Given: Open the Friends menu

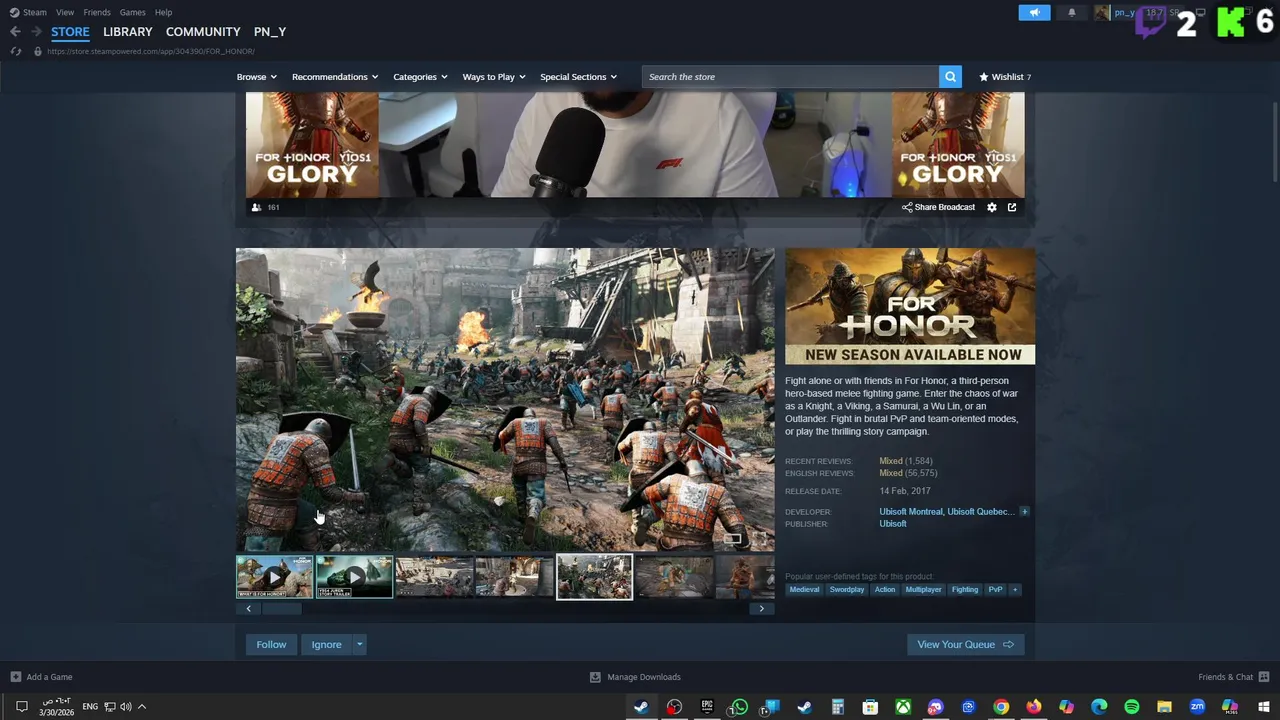Looking at the screenshot, I should click(x=97, y=12).
